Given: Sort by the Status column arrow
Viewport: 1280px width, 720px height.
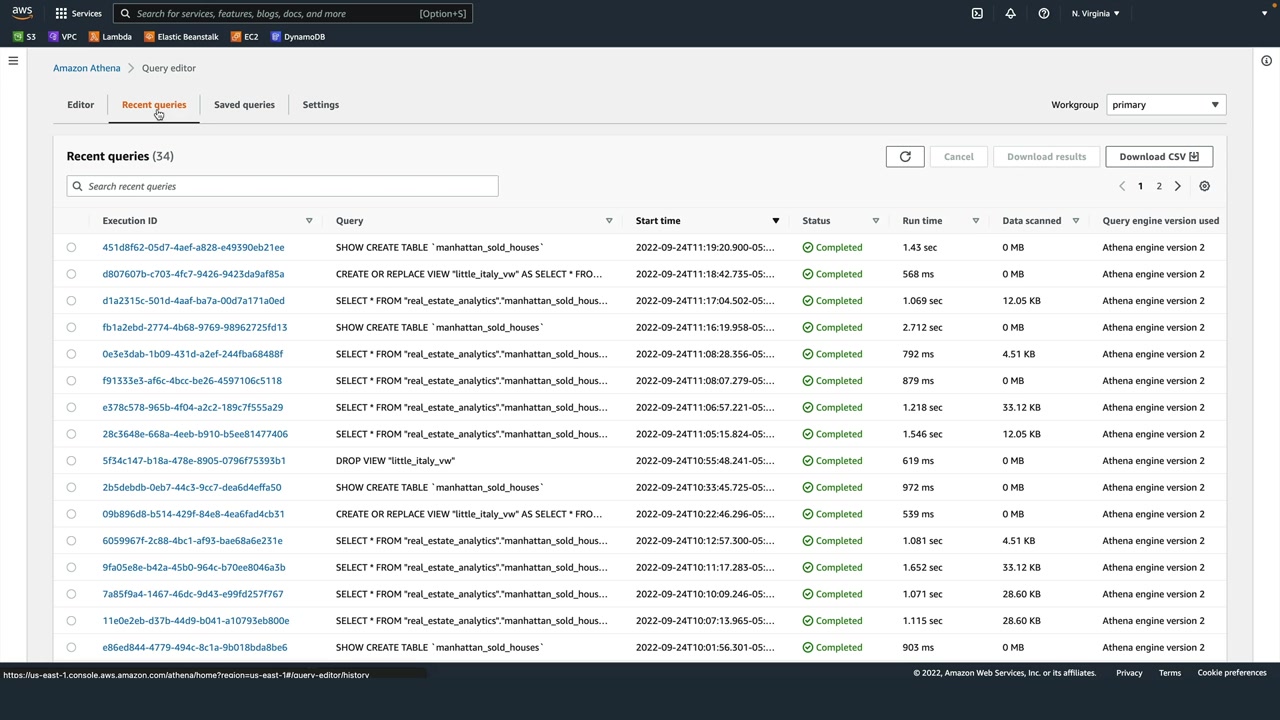Looking at the screenshot, I should click(876, 221).
